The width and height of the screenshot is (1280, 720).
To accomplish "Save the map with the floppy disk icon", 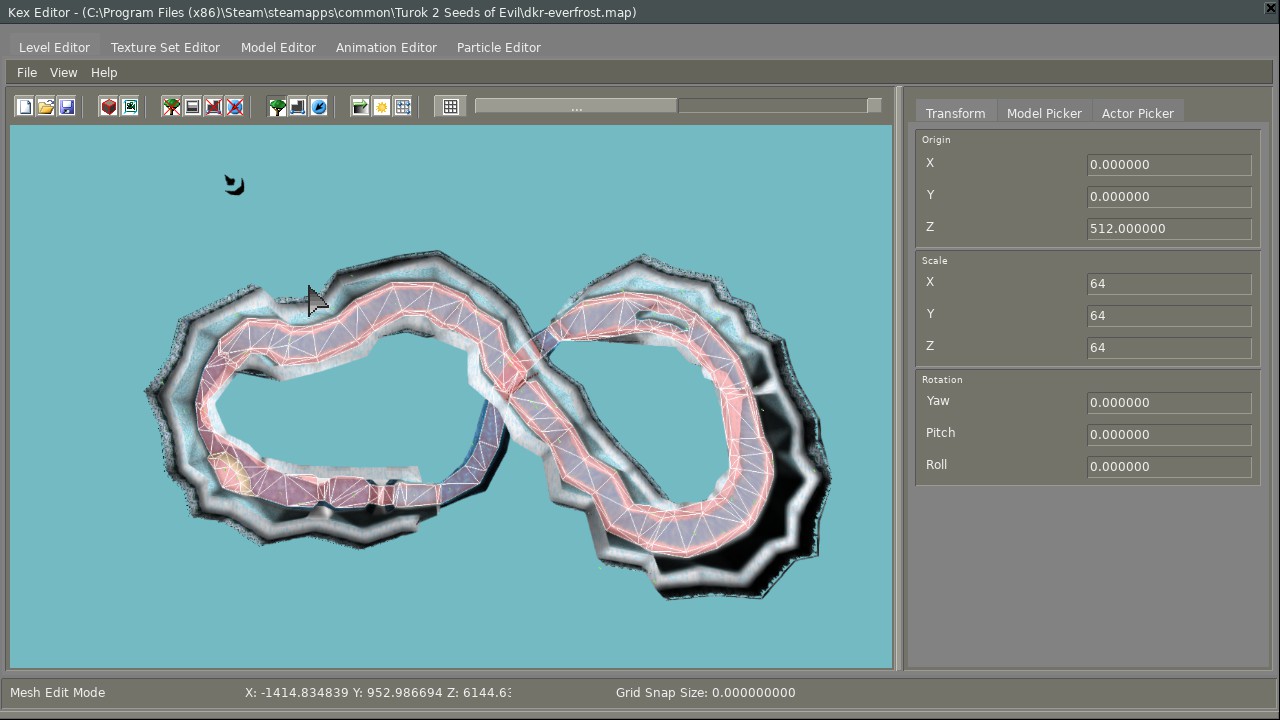I will (67, 106).
